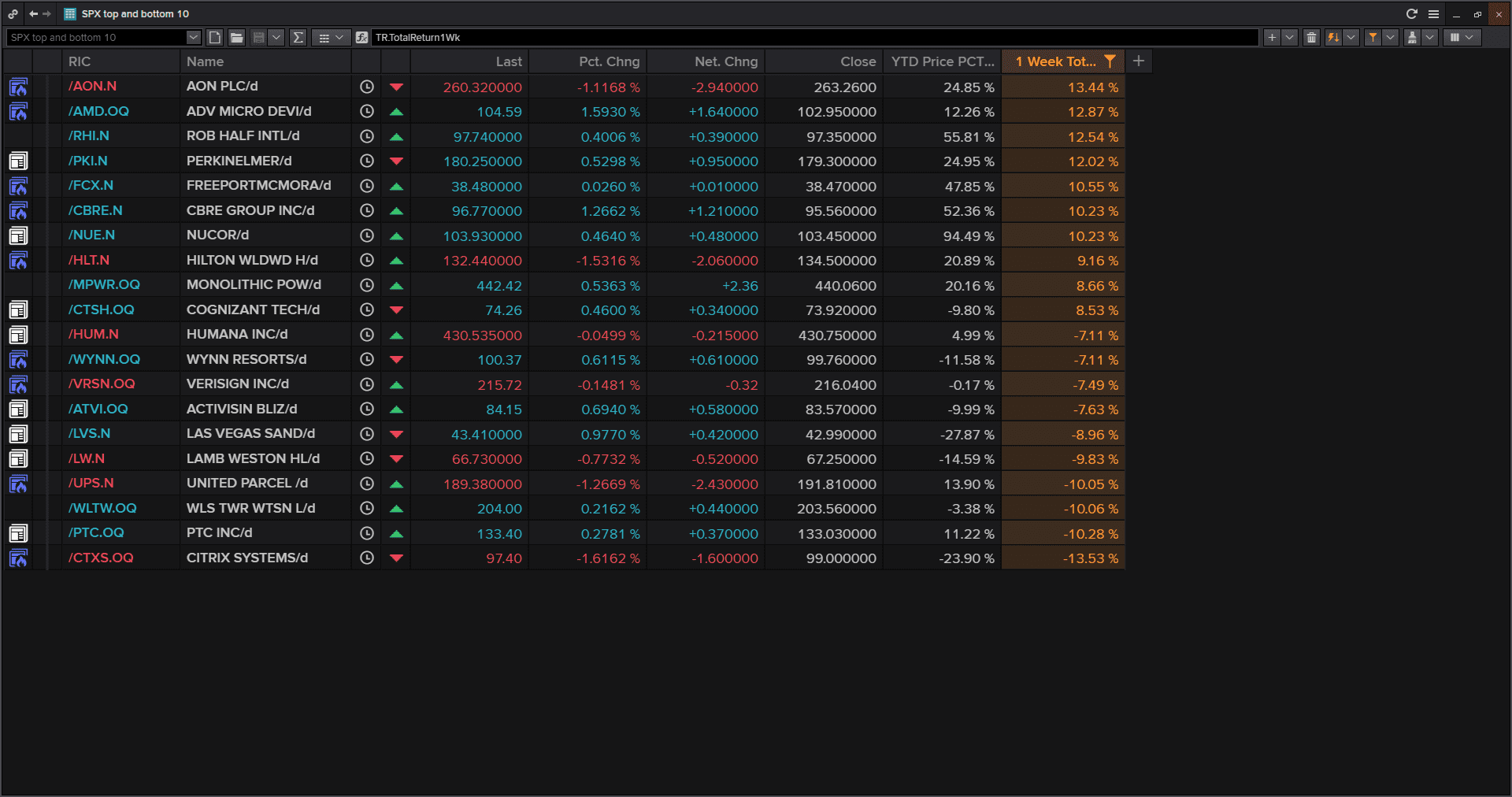Click the clock icon for AMD.OQ row

point(367,112)
